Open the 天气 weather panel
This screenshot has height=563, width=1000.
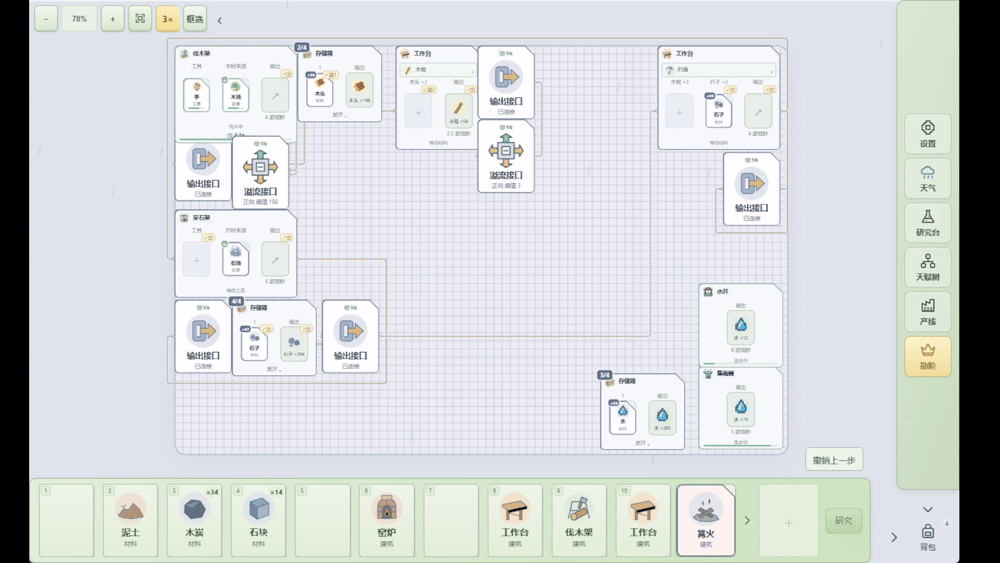click(x=927, y=178)
